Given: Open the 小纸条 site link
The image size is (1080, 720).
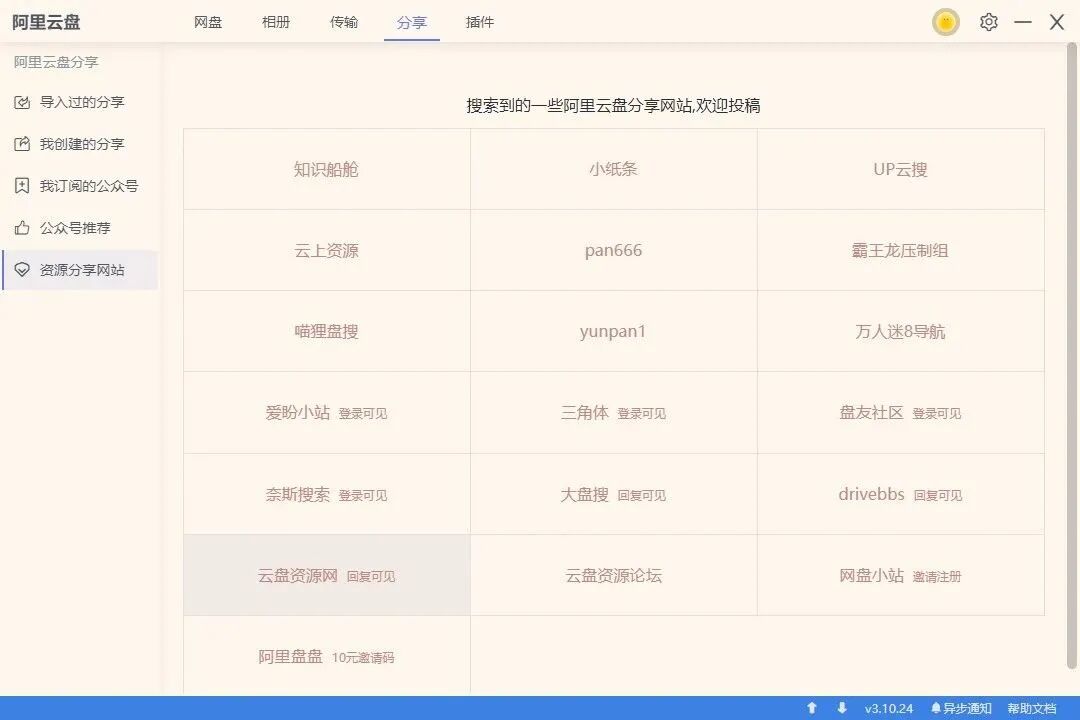Looking at the screenshot, I should pos(614,169).
